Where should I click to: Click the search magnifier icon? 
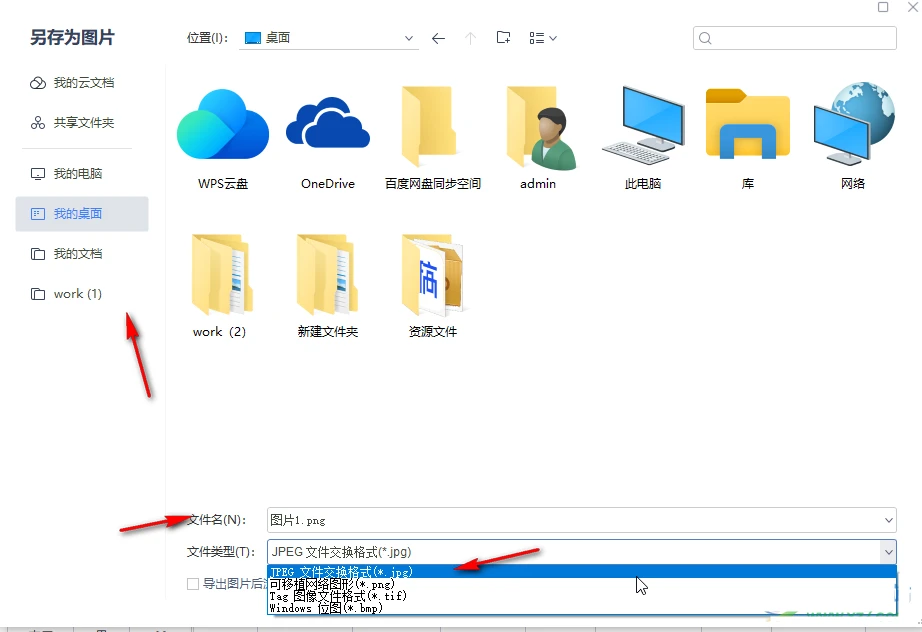(706, 39)
